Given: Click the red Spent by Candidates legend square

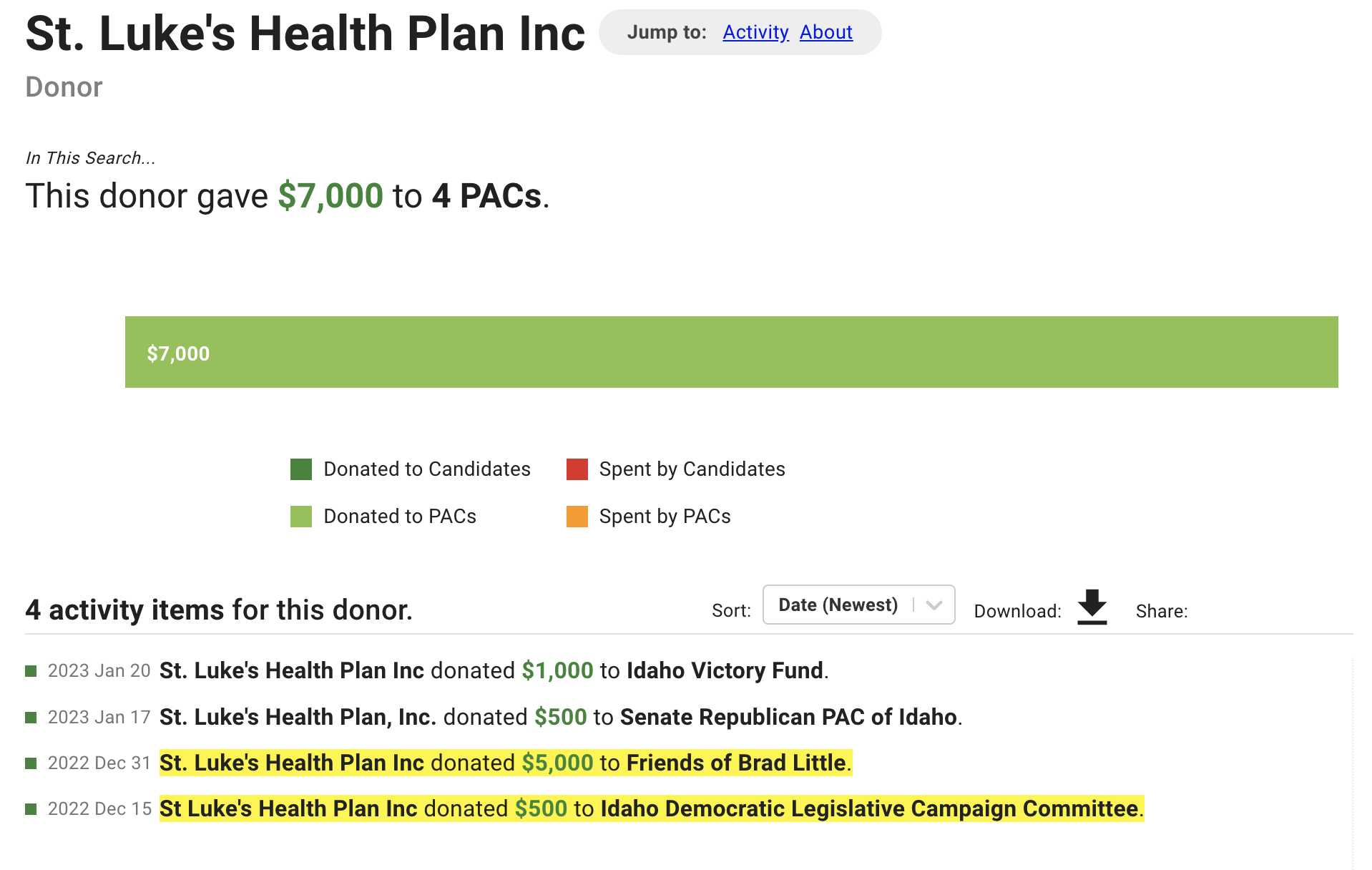Looking at the screenshot, I should coord(577,469).
